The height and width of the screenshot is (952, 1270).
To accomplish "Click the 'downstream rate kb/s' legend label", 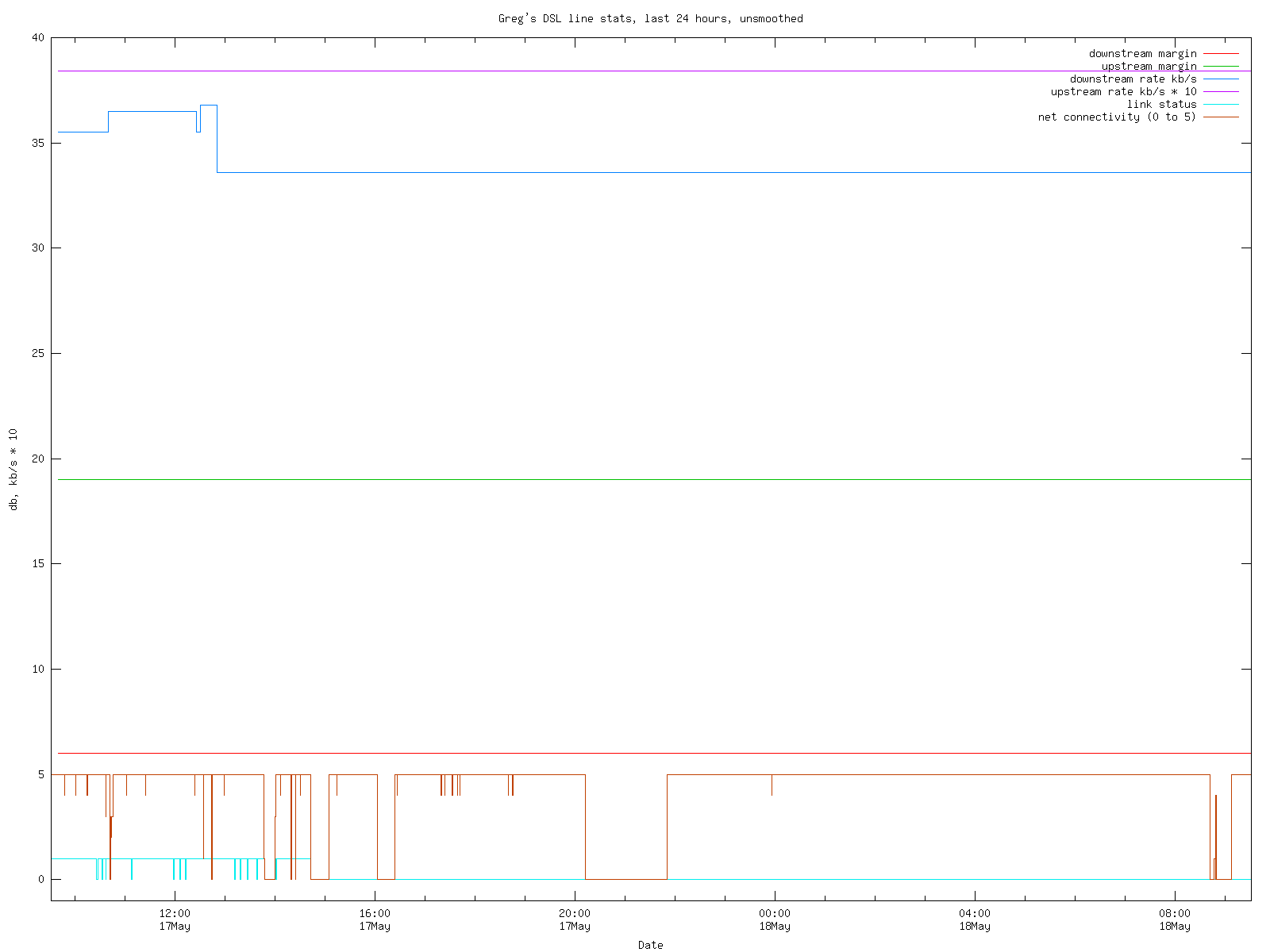I will (x=1133, y=79).
